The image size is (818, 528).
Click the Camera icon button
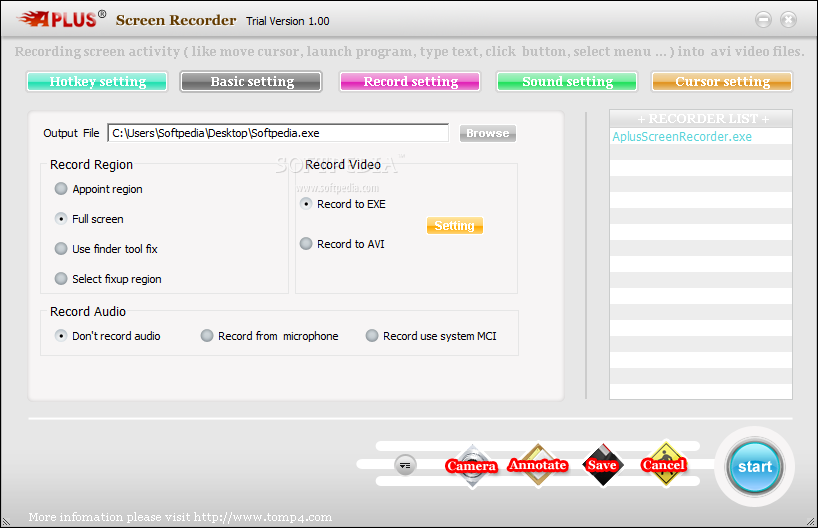[472, 465]
